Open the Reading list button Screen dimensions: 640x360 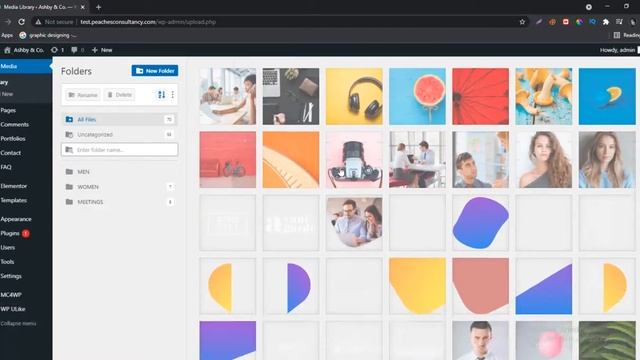627,36
